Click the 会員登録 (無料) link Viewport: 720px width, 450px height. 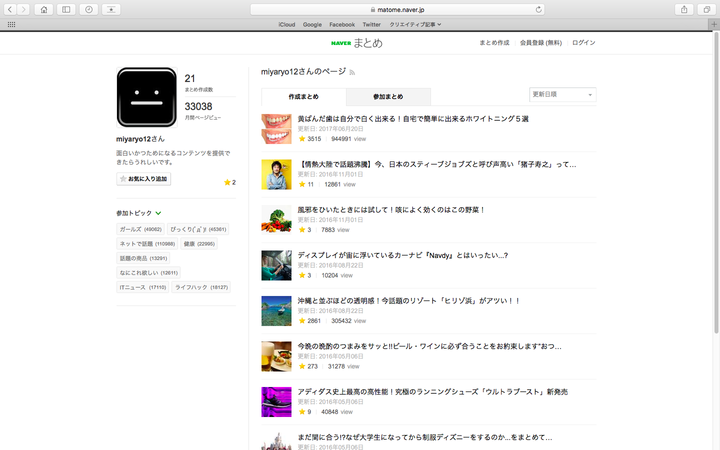click(541, 43)
